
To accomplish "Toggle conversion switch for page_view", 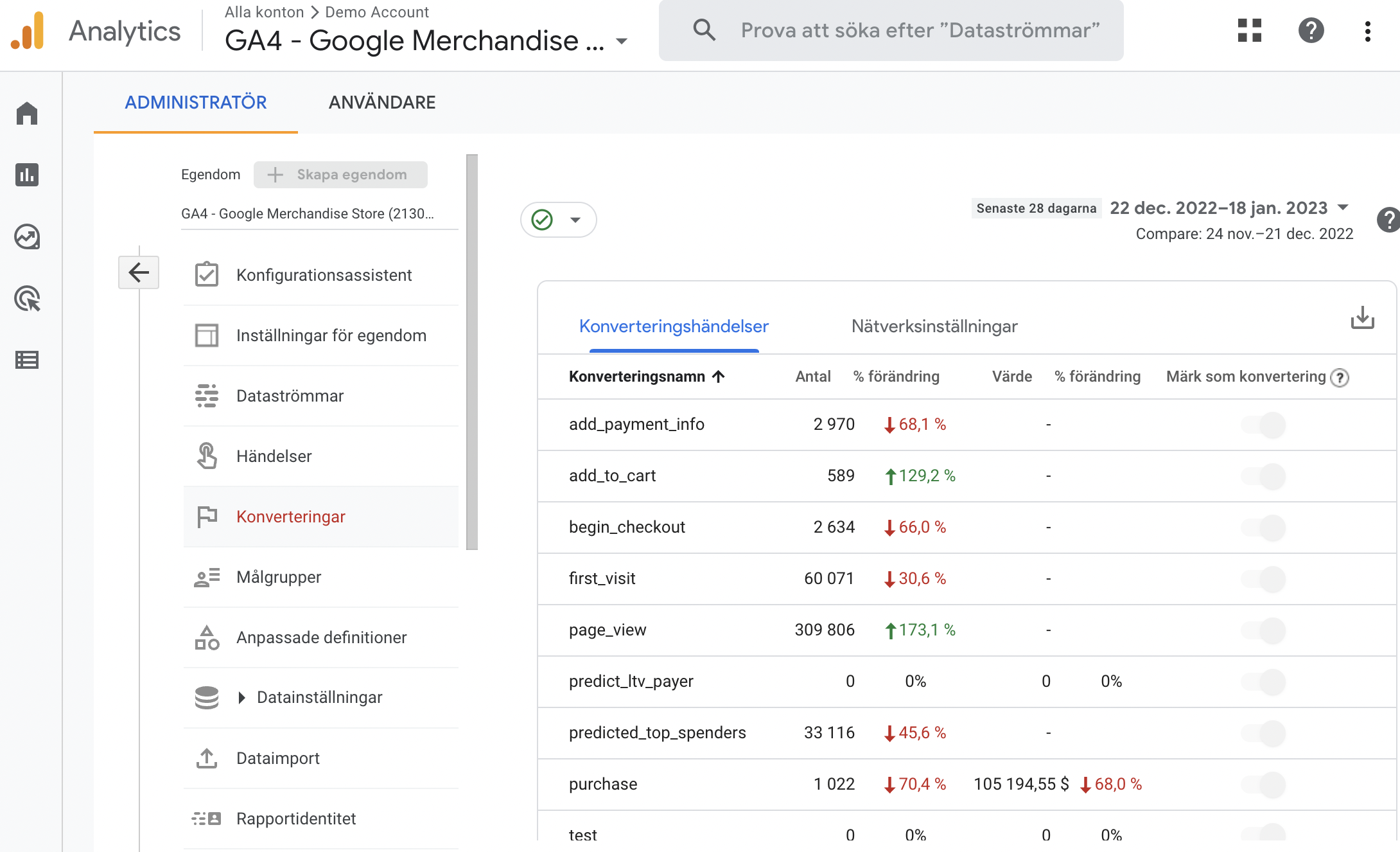I will pos(1263,630).
